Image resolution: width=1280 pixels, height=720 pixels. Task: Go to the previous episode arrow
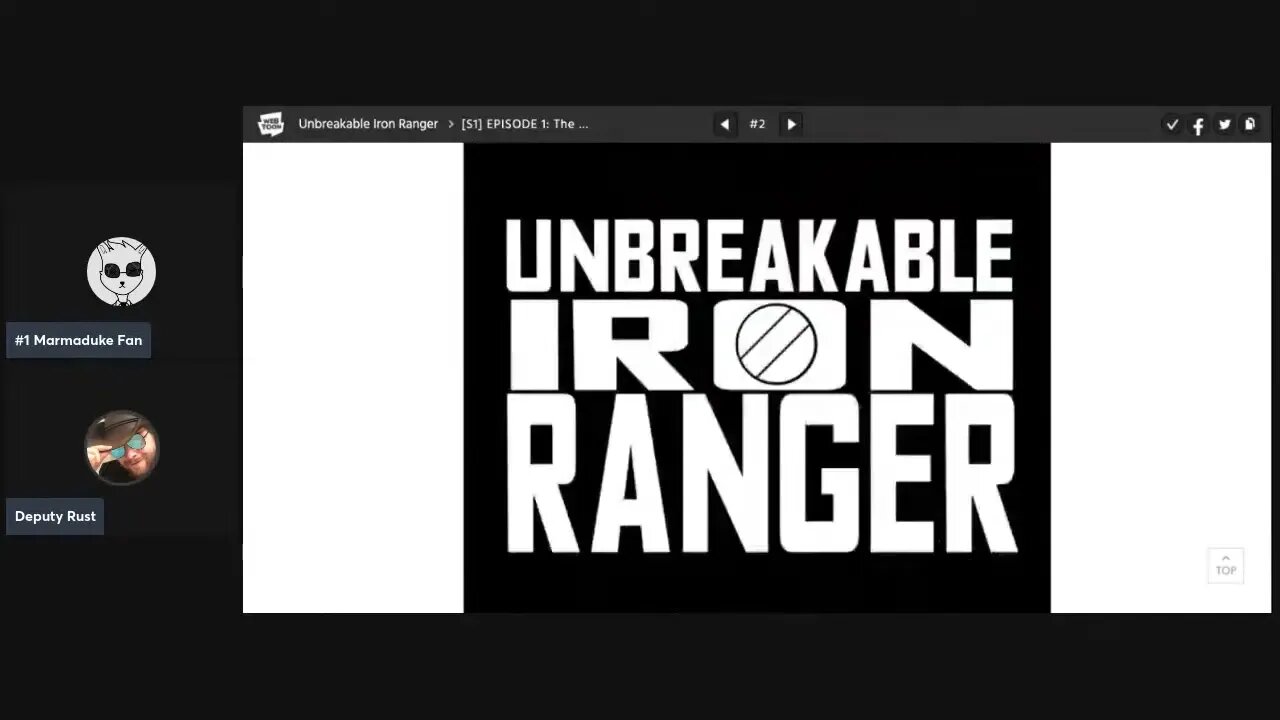click(x=725, y=124)
